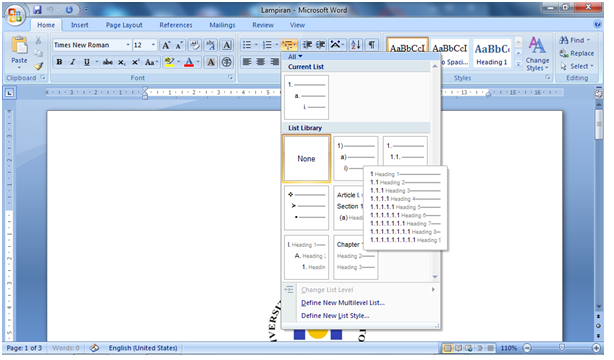Open the Select dropdown in Editing

(x=577, y=66)
